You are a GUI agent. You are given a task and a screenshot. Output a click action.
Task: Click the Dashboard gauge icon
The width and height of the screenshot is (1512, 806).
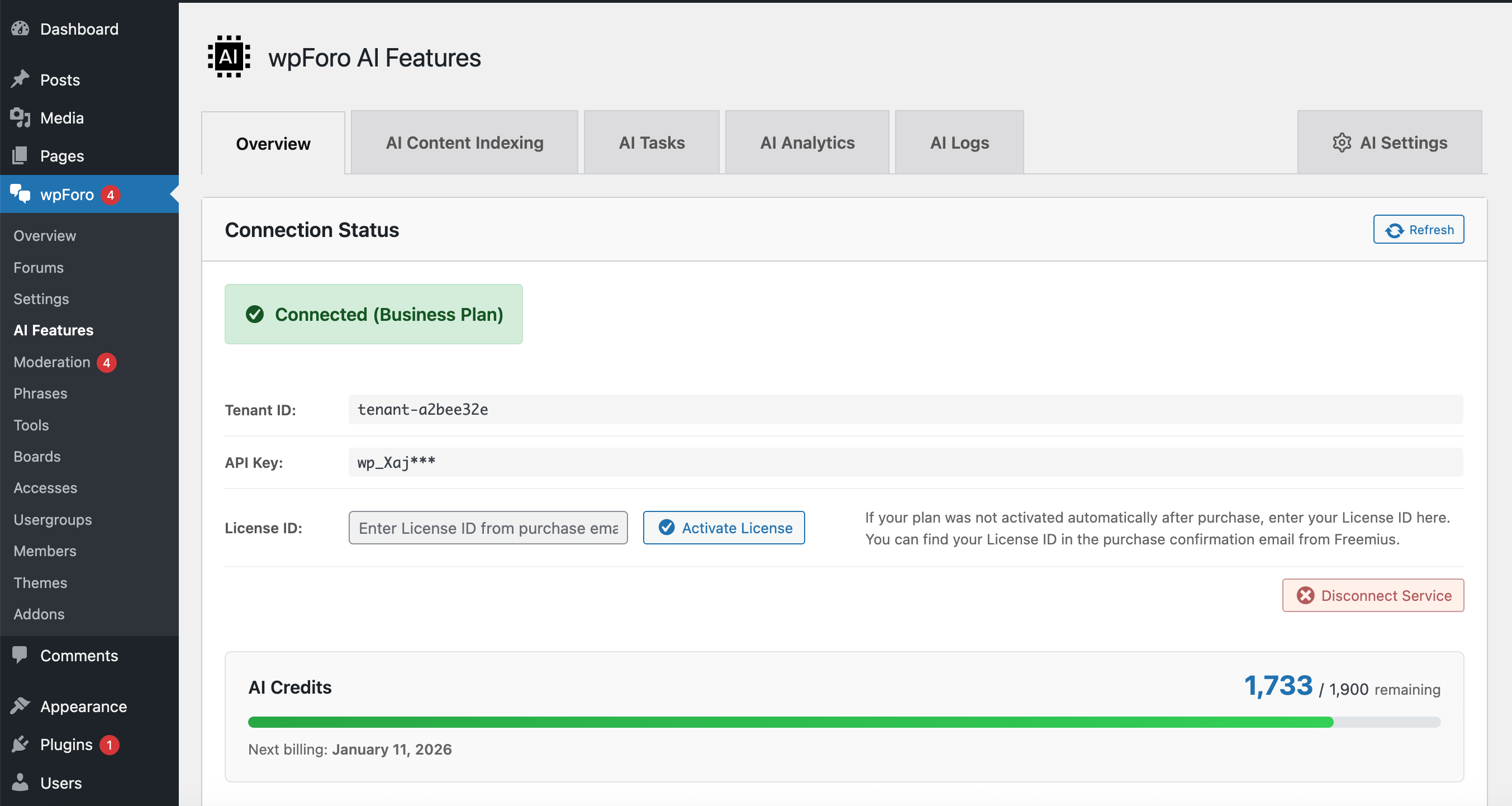coord(20,29)
